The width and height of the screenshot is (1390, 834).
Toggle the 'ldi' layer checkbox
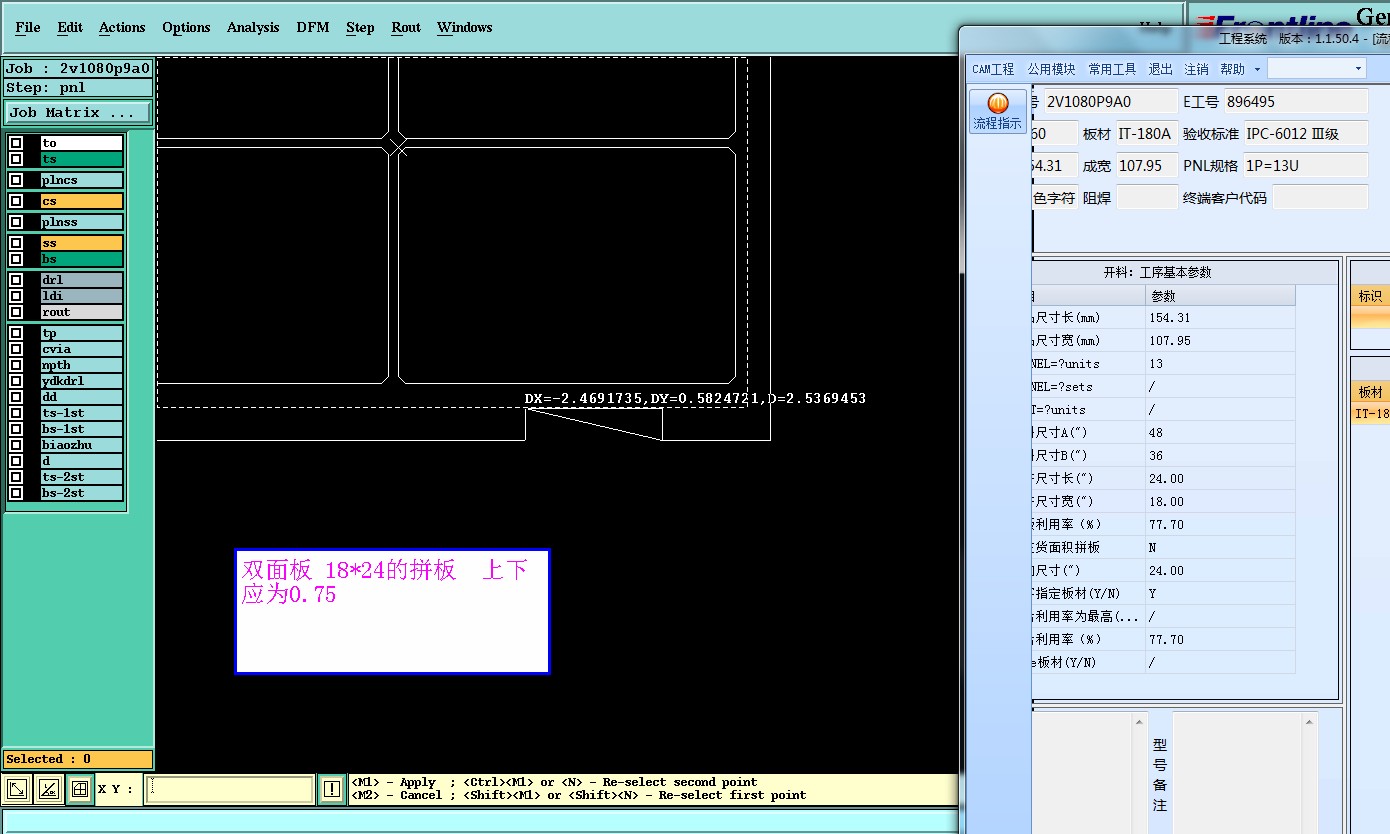tap(16, 296)
